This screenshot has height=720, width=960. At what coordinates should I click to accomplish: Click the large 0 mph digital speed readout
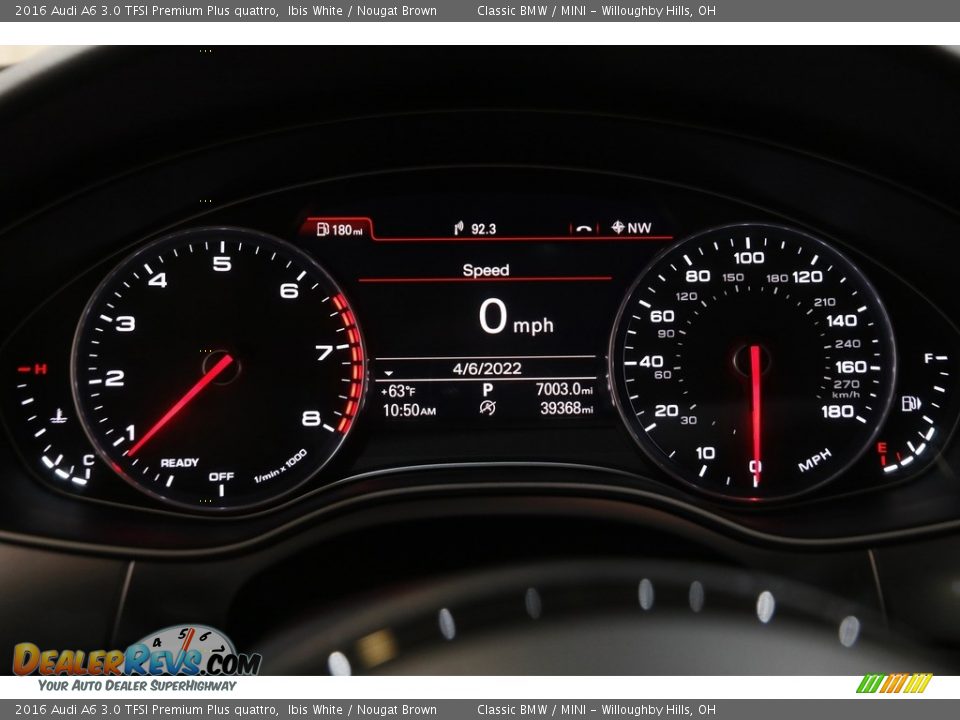[x=516, y=317]
